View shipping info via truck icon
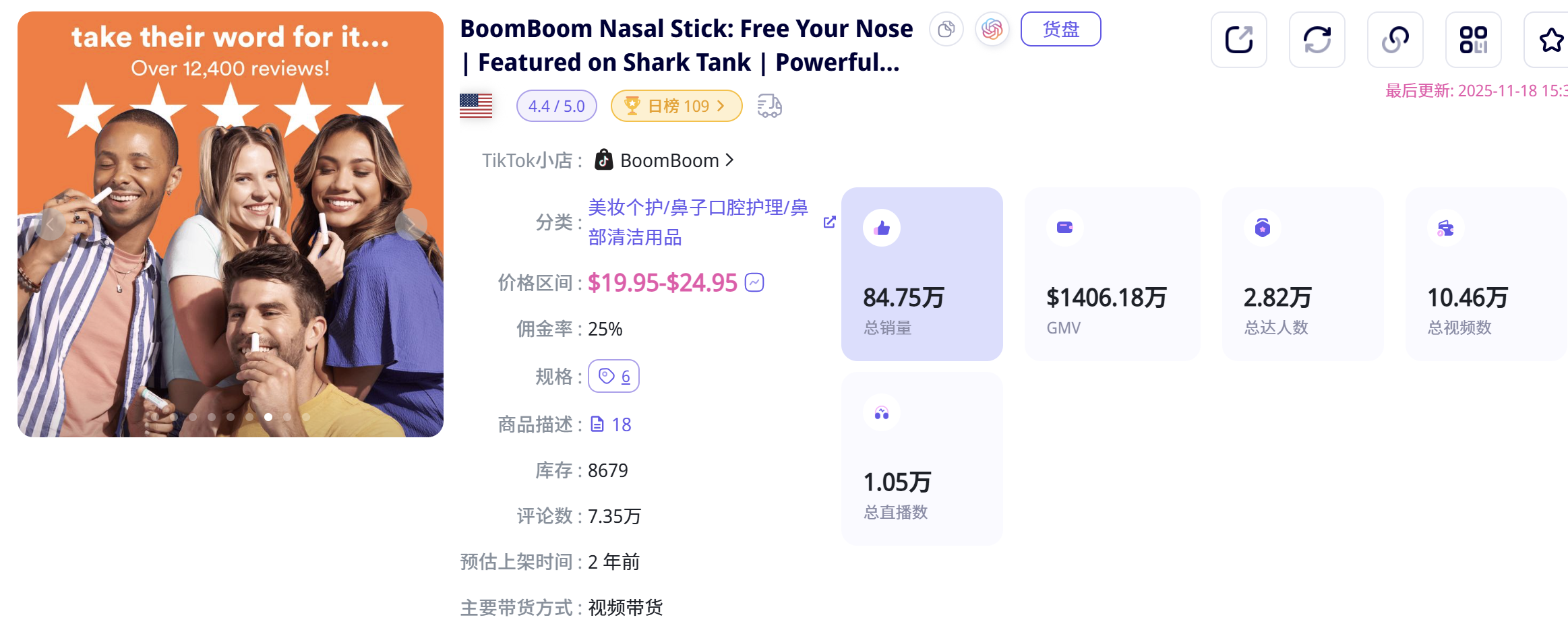This screenshot has width=1568, height=632. point(768,106)
